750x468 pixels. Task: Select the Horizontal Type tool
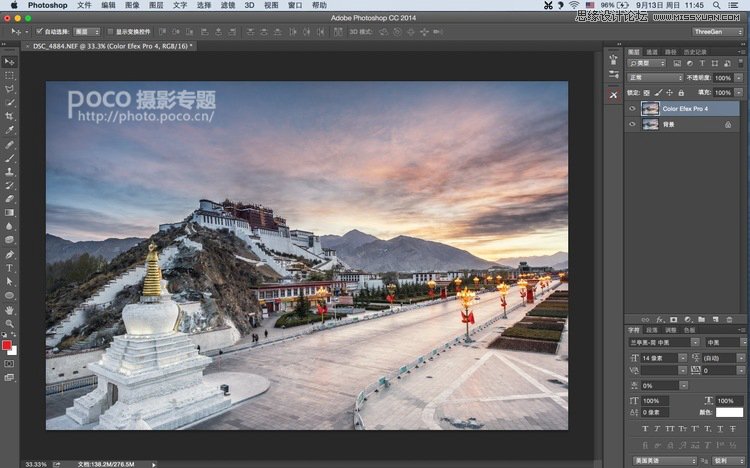pos(9,268)
